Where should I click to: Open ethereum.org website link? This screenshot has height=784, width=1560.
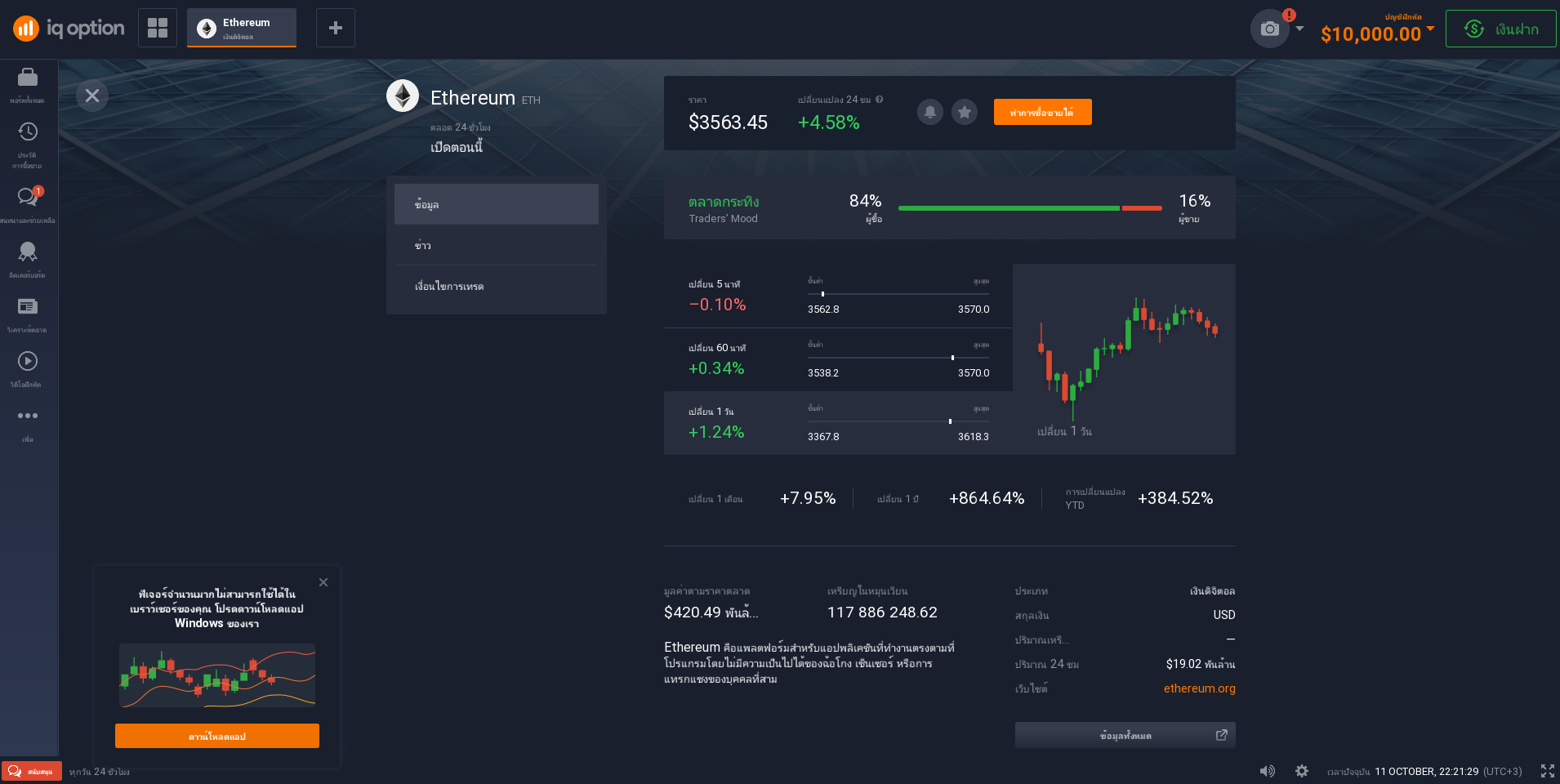[x=1199, y=688]
